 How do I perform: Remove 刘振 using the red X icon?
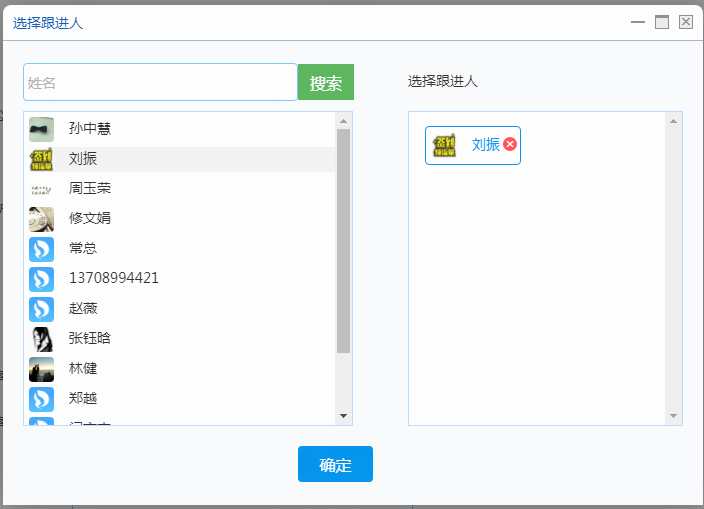[x=510, y=145]
